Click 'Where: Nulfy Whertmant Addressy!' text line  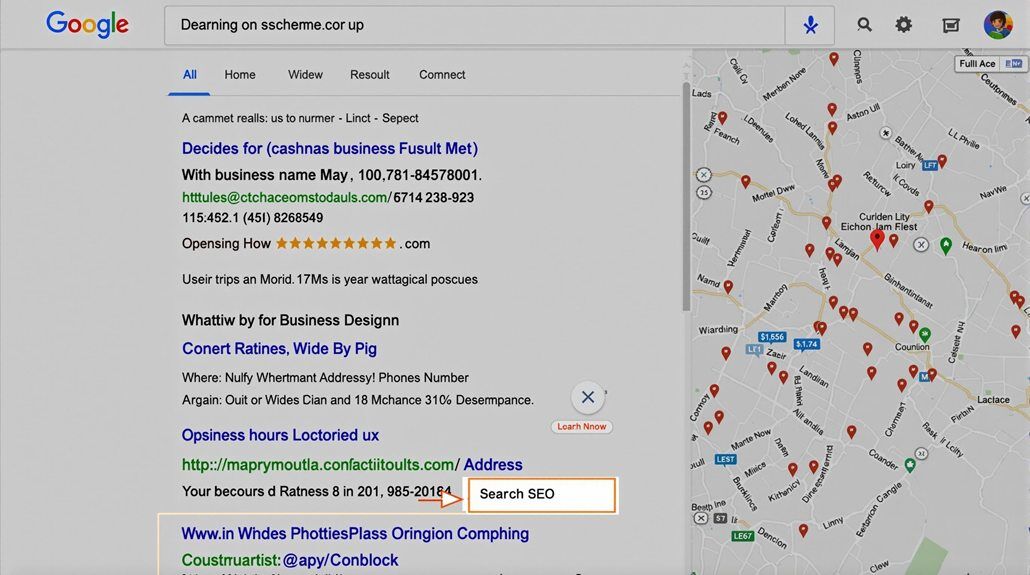pyautogui.click(x=325, y=378)
